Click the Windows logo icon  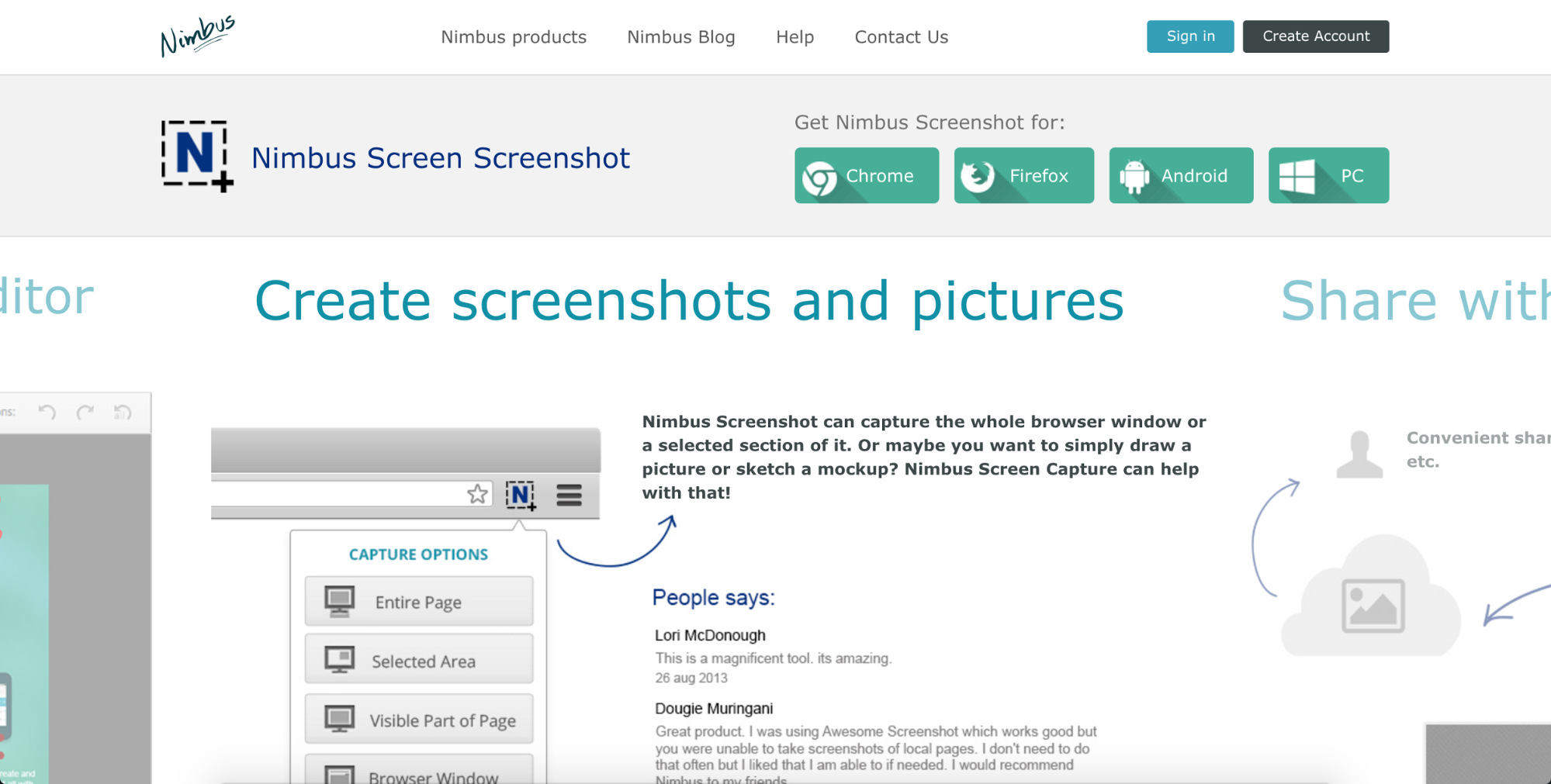coord(1297,177)
